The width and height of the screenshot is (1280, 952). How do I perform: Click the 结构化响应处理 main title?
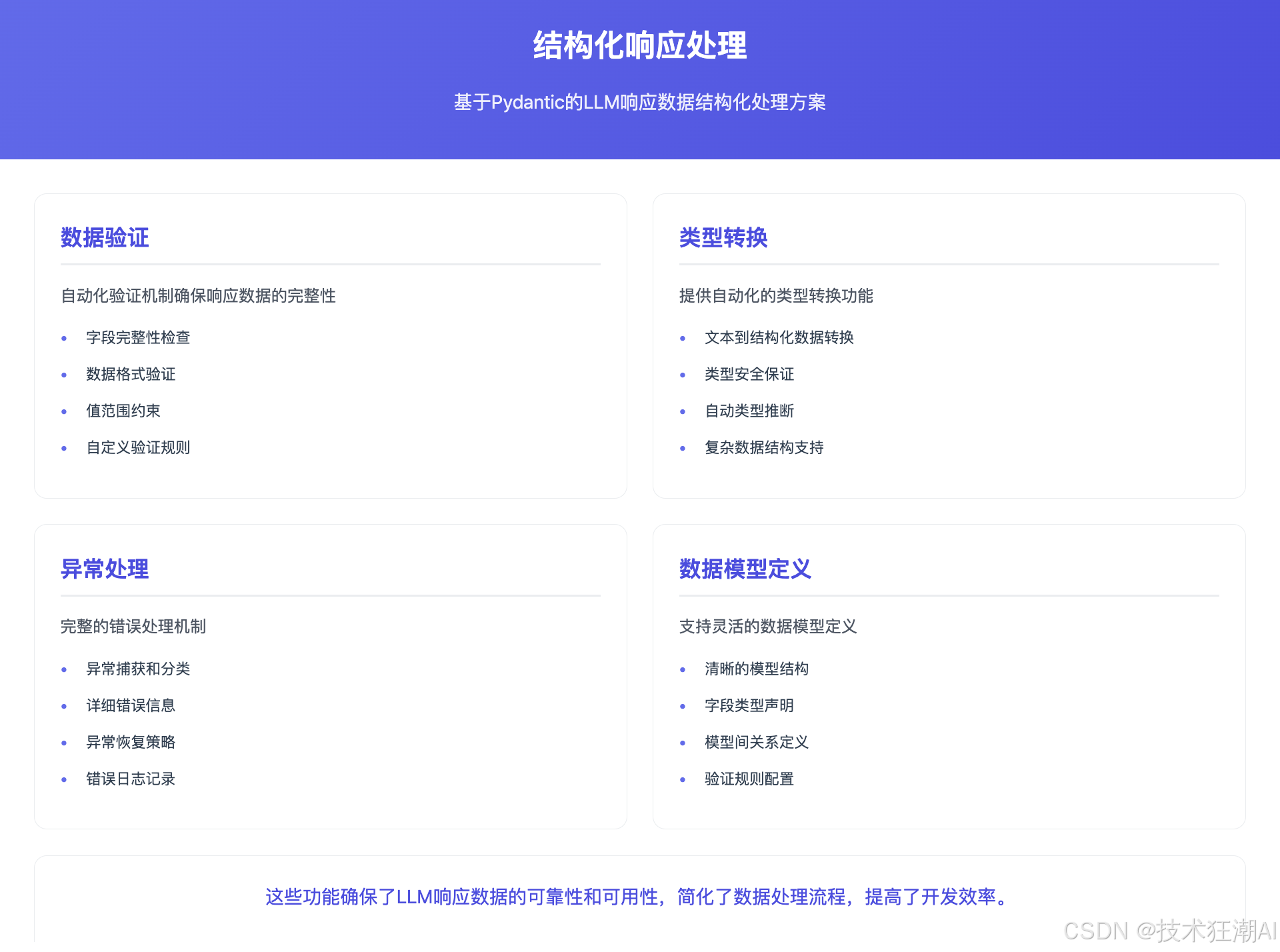point(639,46)
